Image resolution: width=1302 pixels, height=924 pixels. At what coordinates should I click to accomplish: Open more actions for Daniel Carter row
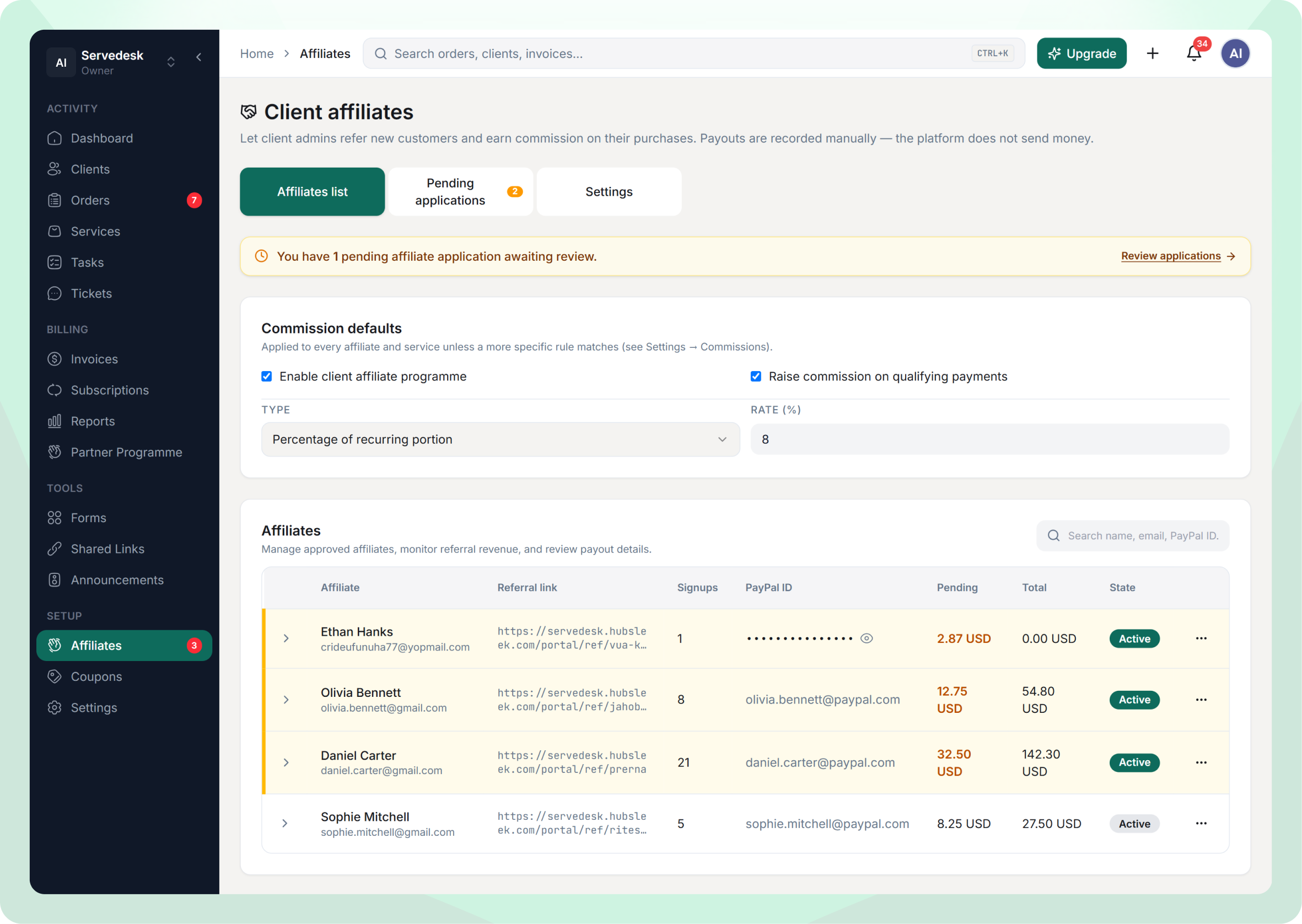pyautogui.click(x=1201, y=762)
